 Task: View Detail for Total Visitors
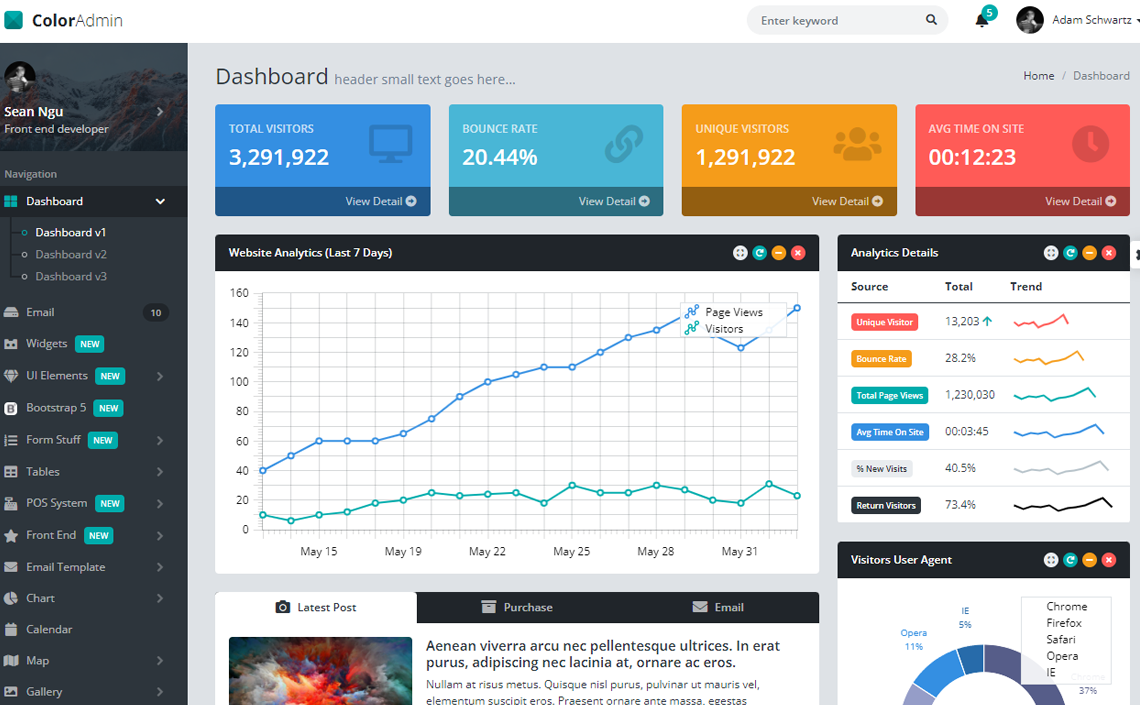tap(381, 201)
